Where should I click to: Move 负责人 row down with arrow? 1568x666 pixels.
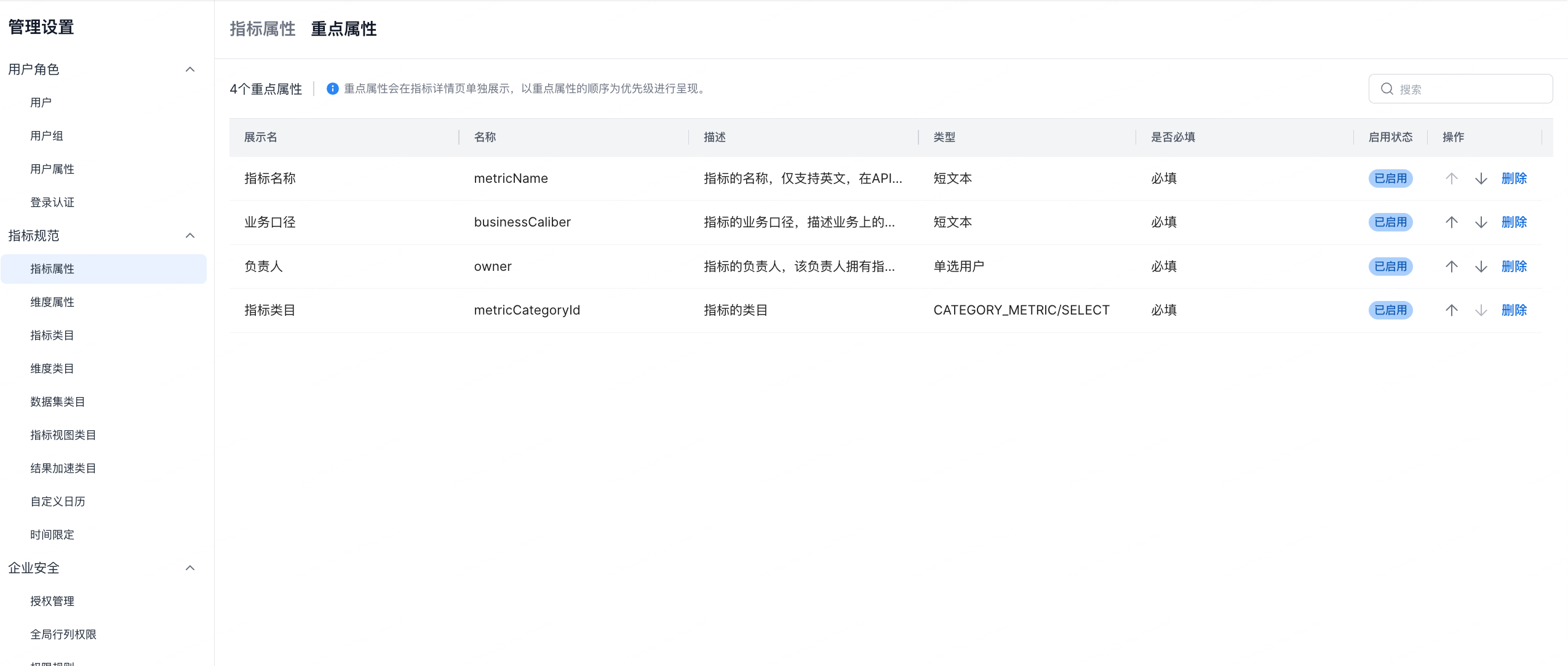click(1481, 267)
